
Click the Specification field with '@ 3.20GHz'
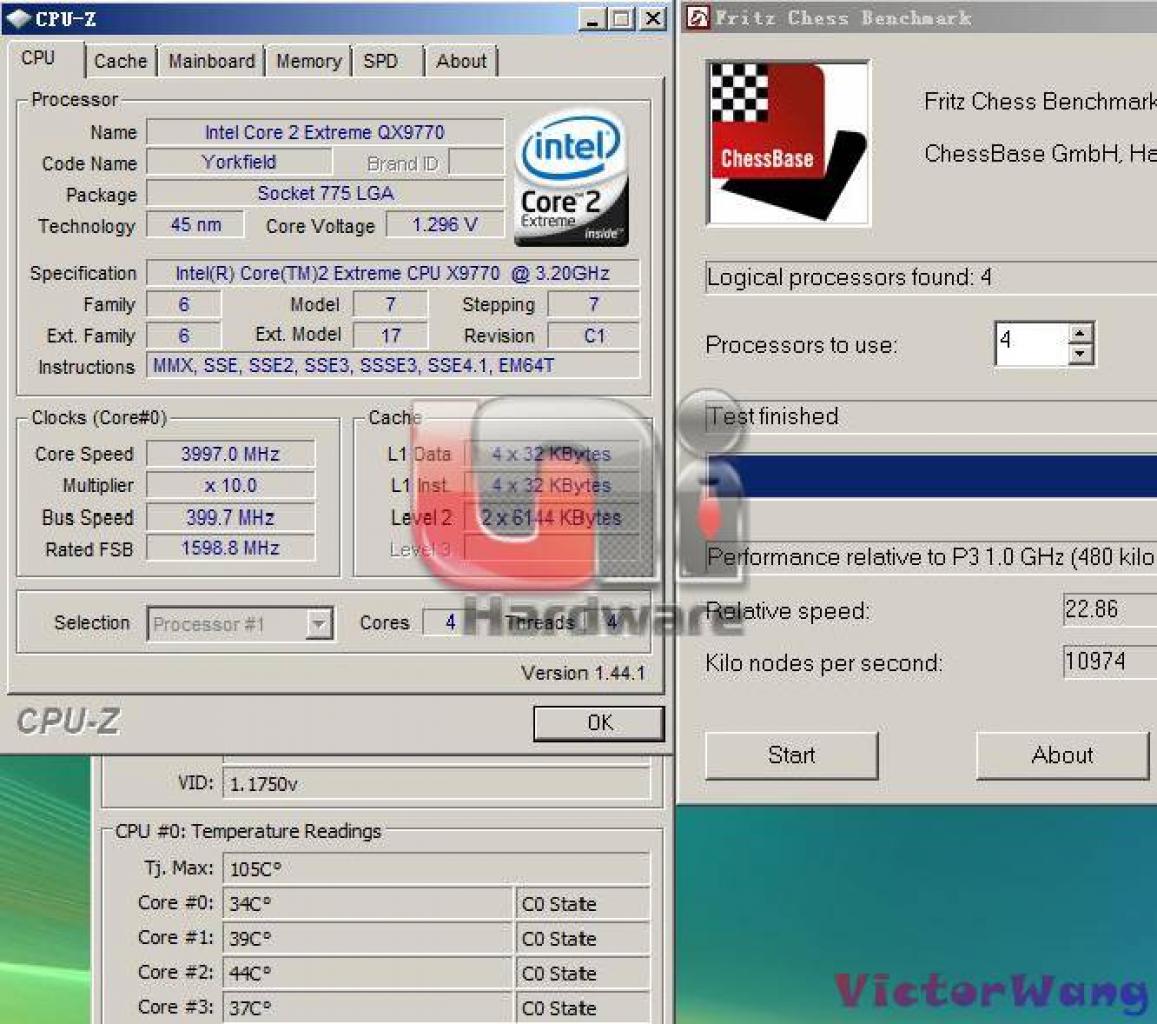pyautogui.click(x=393, y=274)
